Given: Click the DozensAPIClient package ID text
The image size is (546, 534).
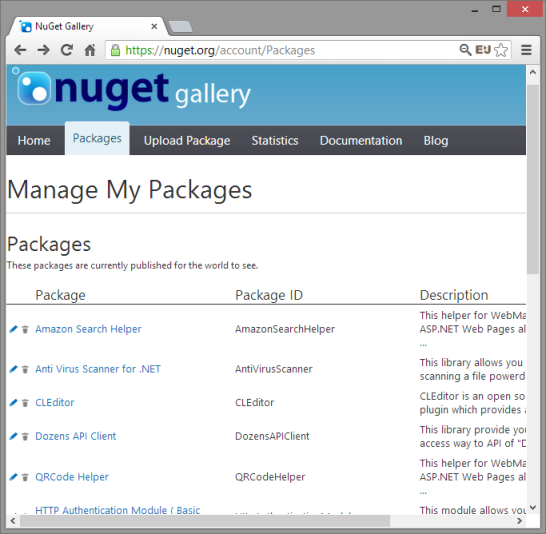Looking at the screenshot, I should [x=272, y=436].
